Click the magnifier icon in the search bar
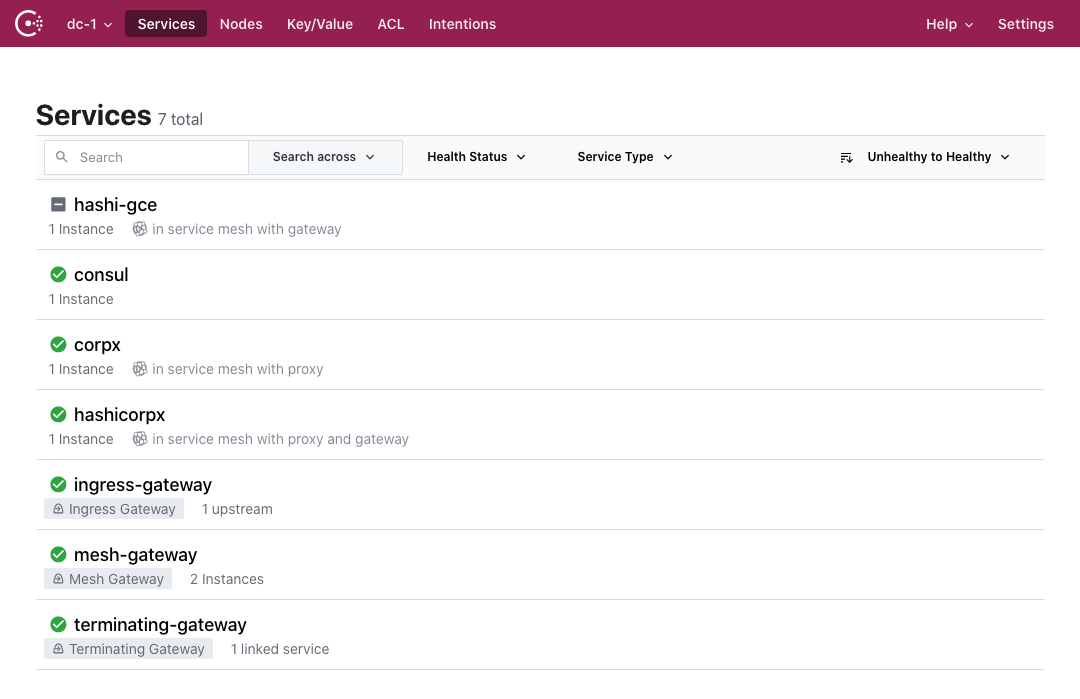Image resolution: width=1080 pixels, height=699 pixels. click(61, 157)
